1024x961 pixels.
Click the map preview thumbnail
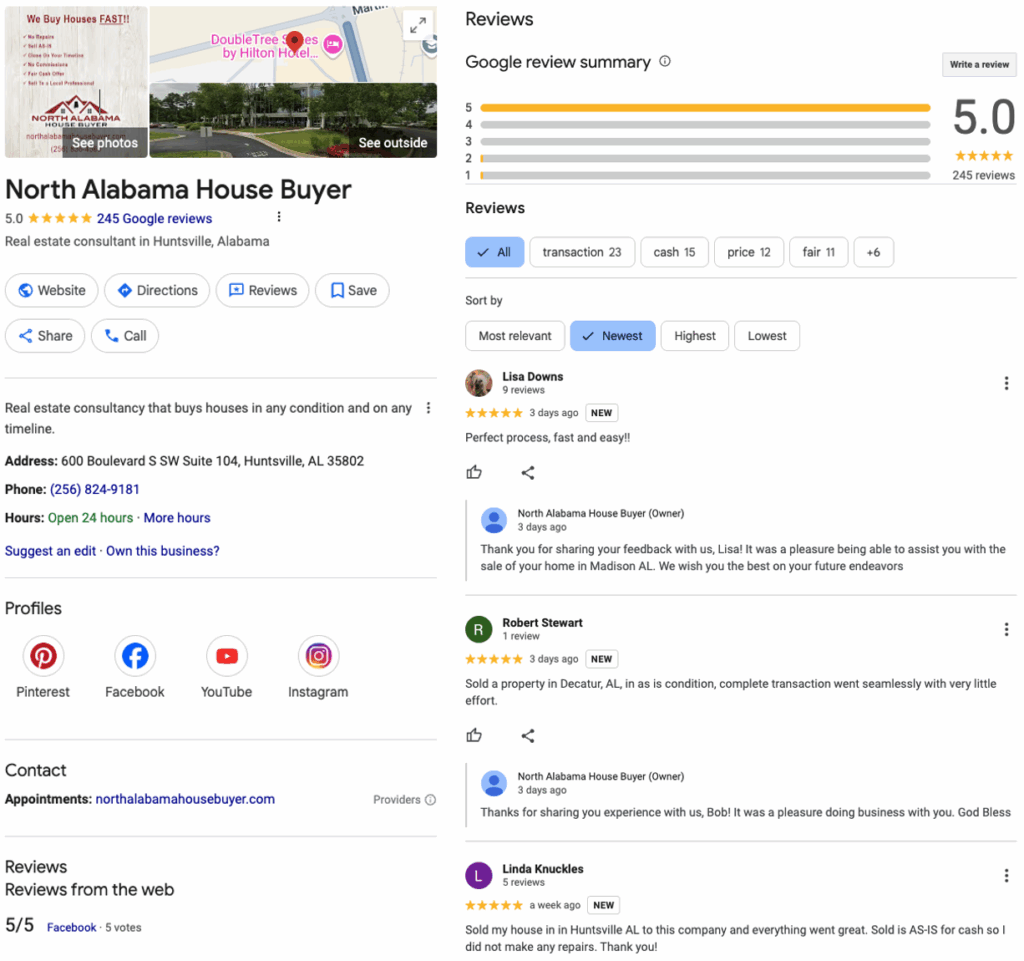[x=293, y=44]
